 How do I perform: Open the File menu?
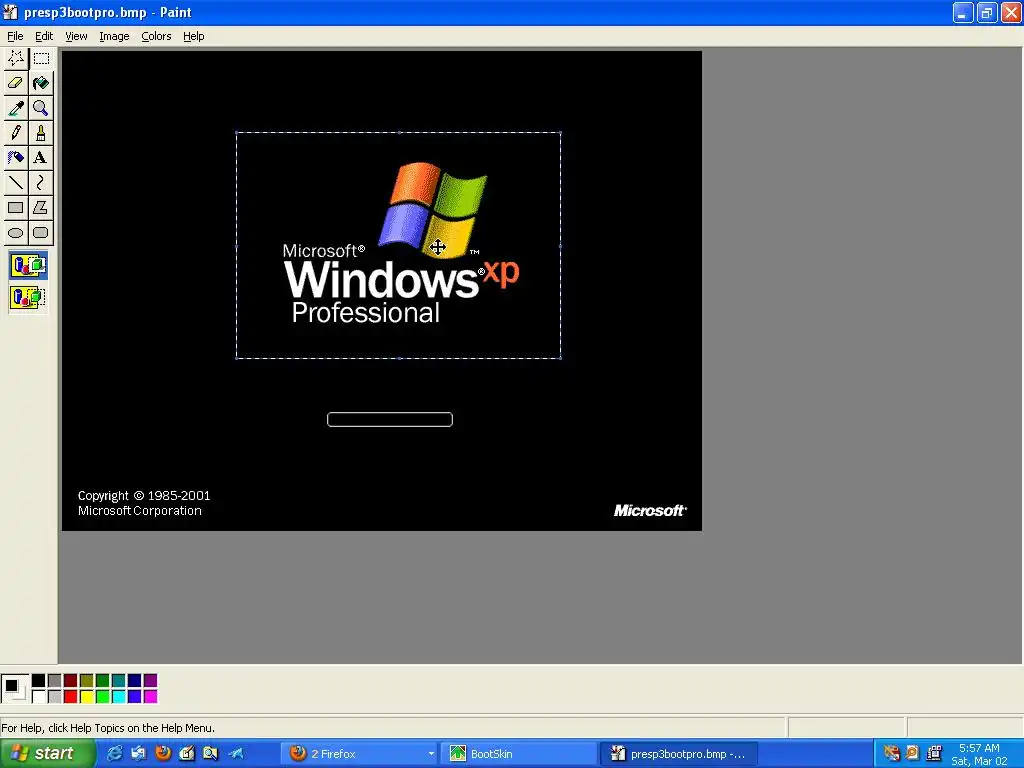pyautogui.click(x=15, y=36)
